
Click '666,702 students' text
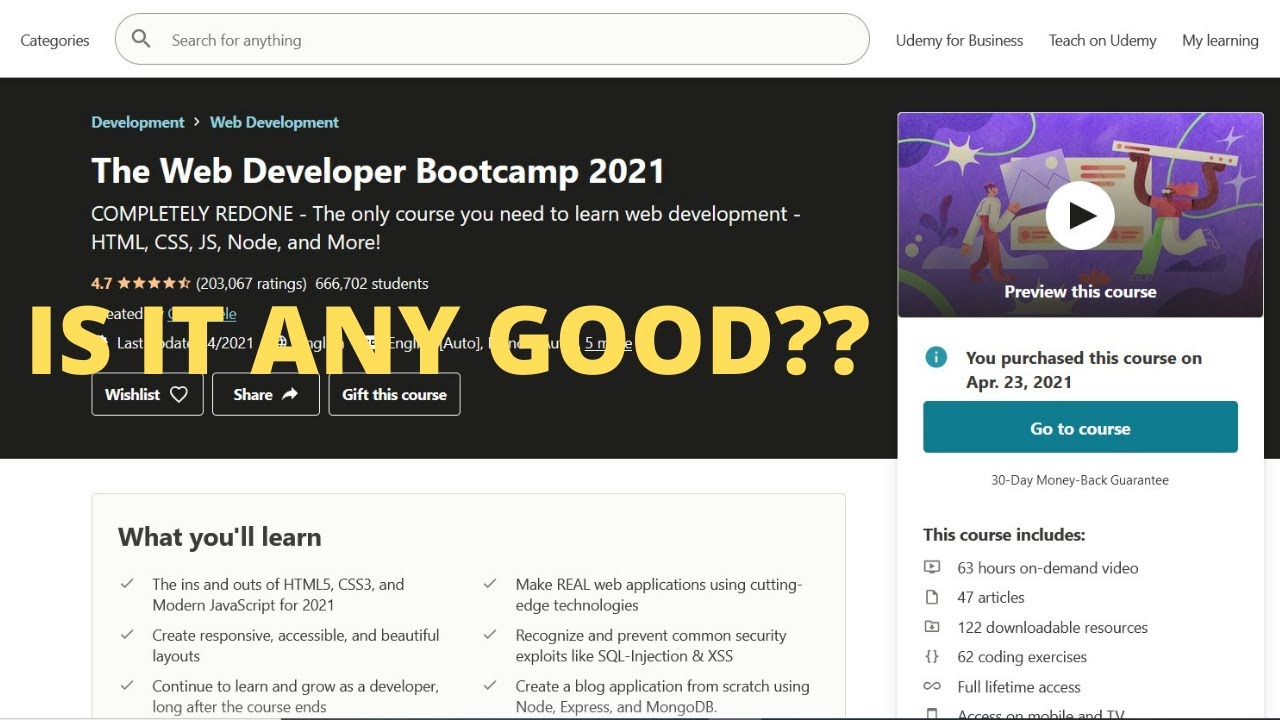pos(372,283)
